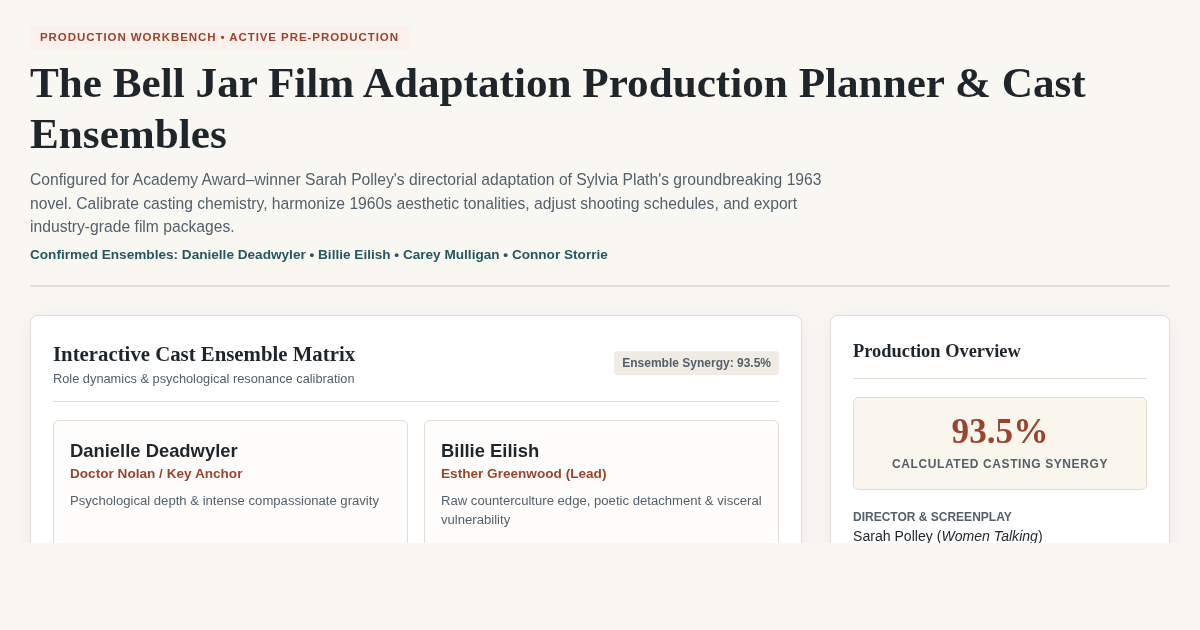1200x630 pixels.
Task: Select Danielle Deadwyler's psychological depth description
Action: point(224,501)
